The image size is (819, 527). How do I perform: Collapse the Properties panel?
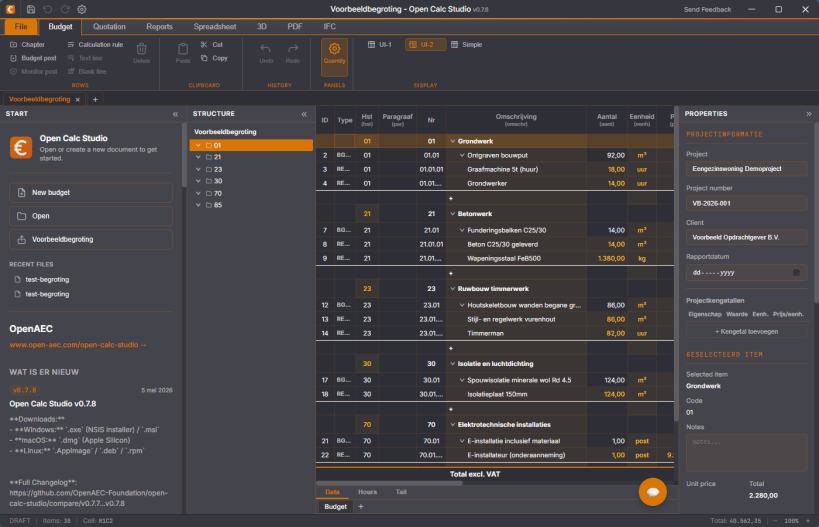tap(809, 114)
